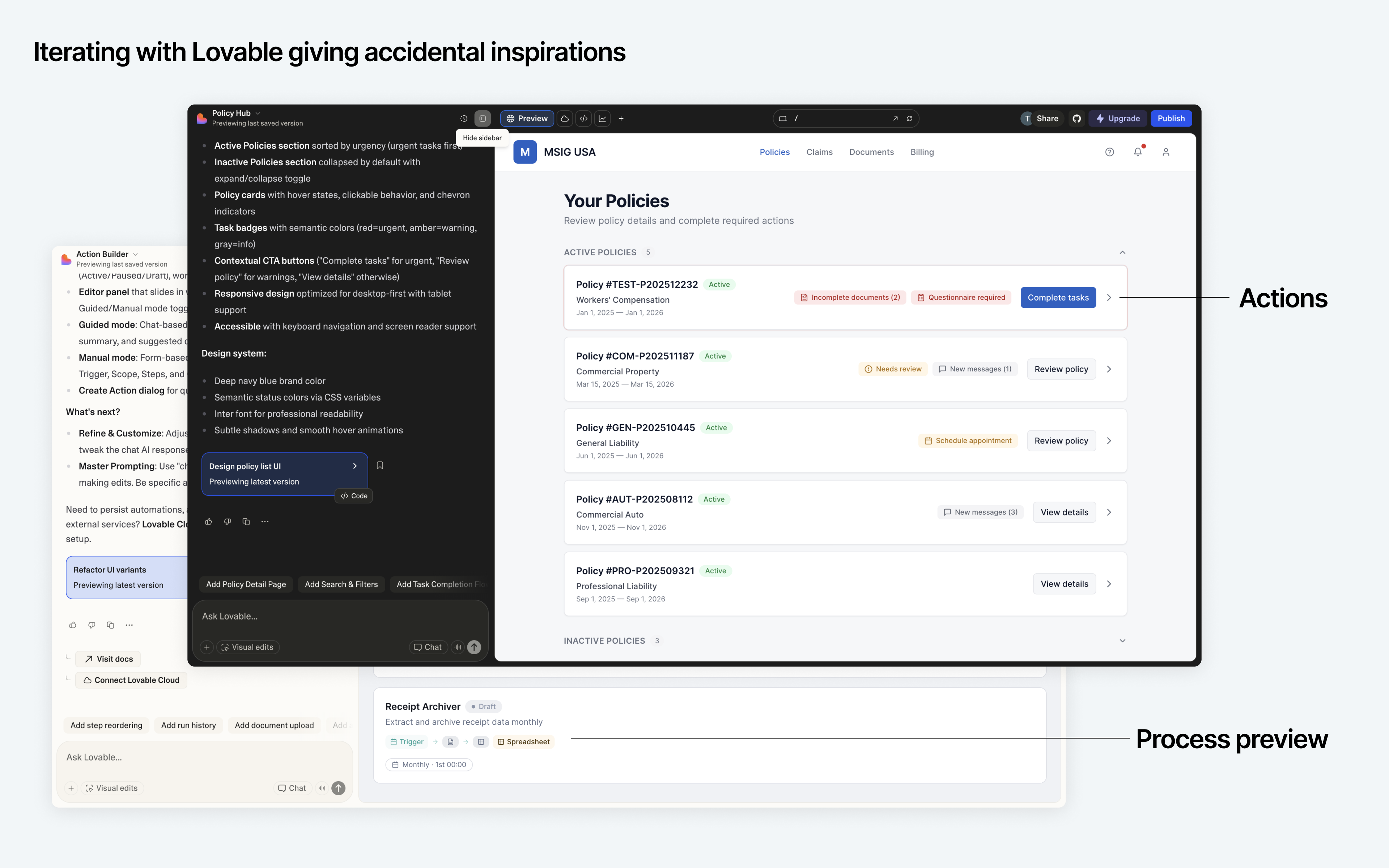Viewport: 1389px width, 868px height.
Task: Open the code editor view icon
Action: (584, 119)
